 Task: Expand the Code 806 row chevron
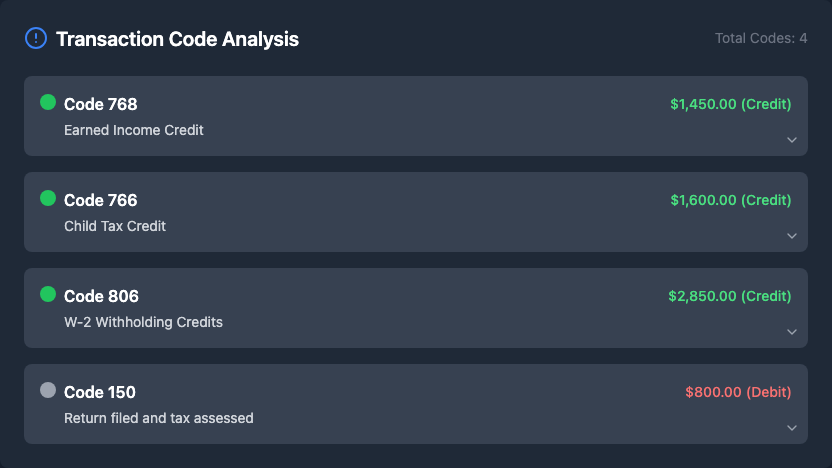792,332
